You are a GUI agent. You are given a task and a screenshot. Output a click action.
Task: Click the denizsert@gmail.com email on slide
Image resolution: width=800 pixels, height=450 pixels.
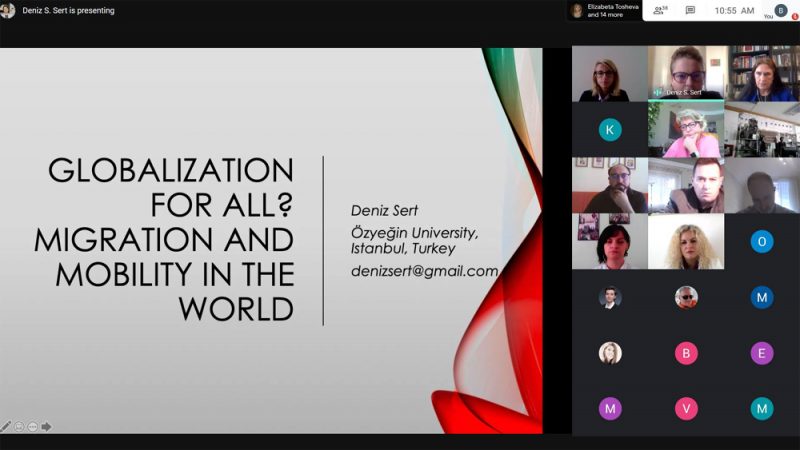[424, 271]
